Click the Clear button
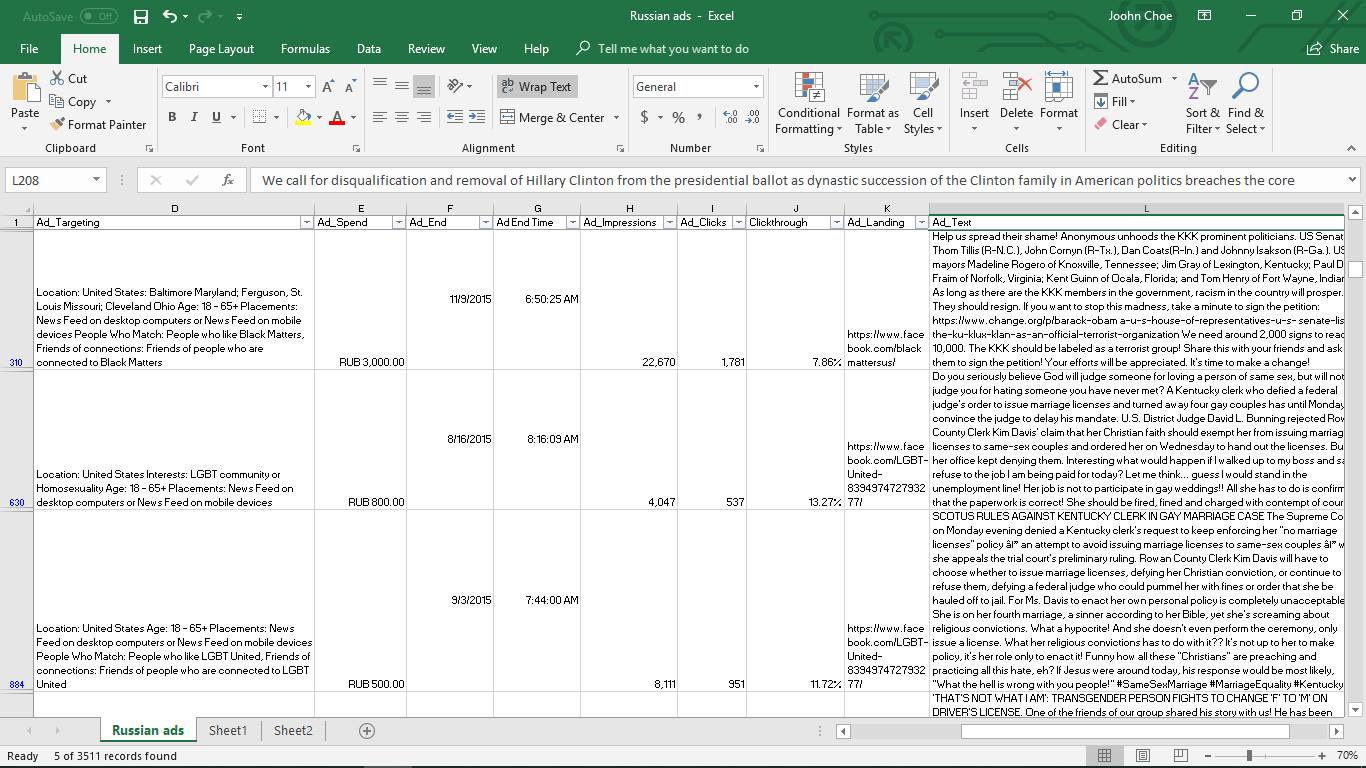This screenshot has height=768, width=1366. click(1120, 124)
